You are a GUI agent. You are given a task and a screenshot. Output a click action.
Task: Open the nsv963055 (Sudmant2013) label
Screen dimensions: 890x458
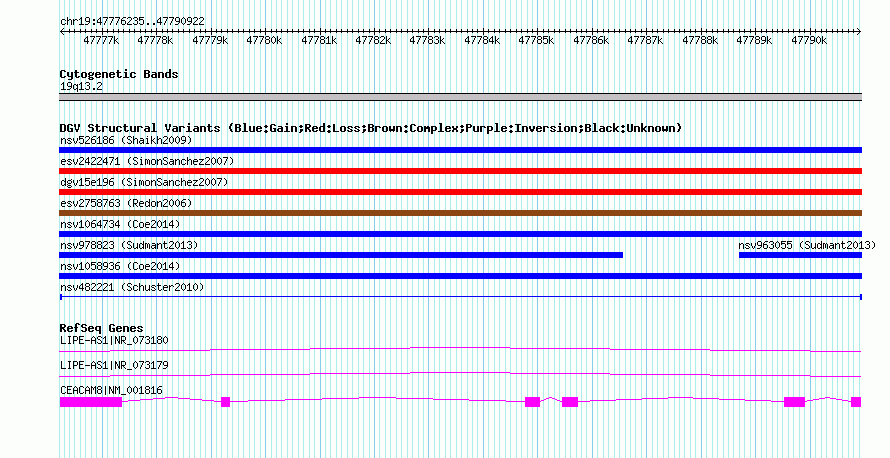click(807, 245)
